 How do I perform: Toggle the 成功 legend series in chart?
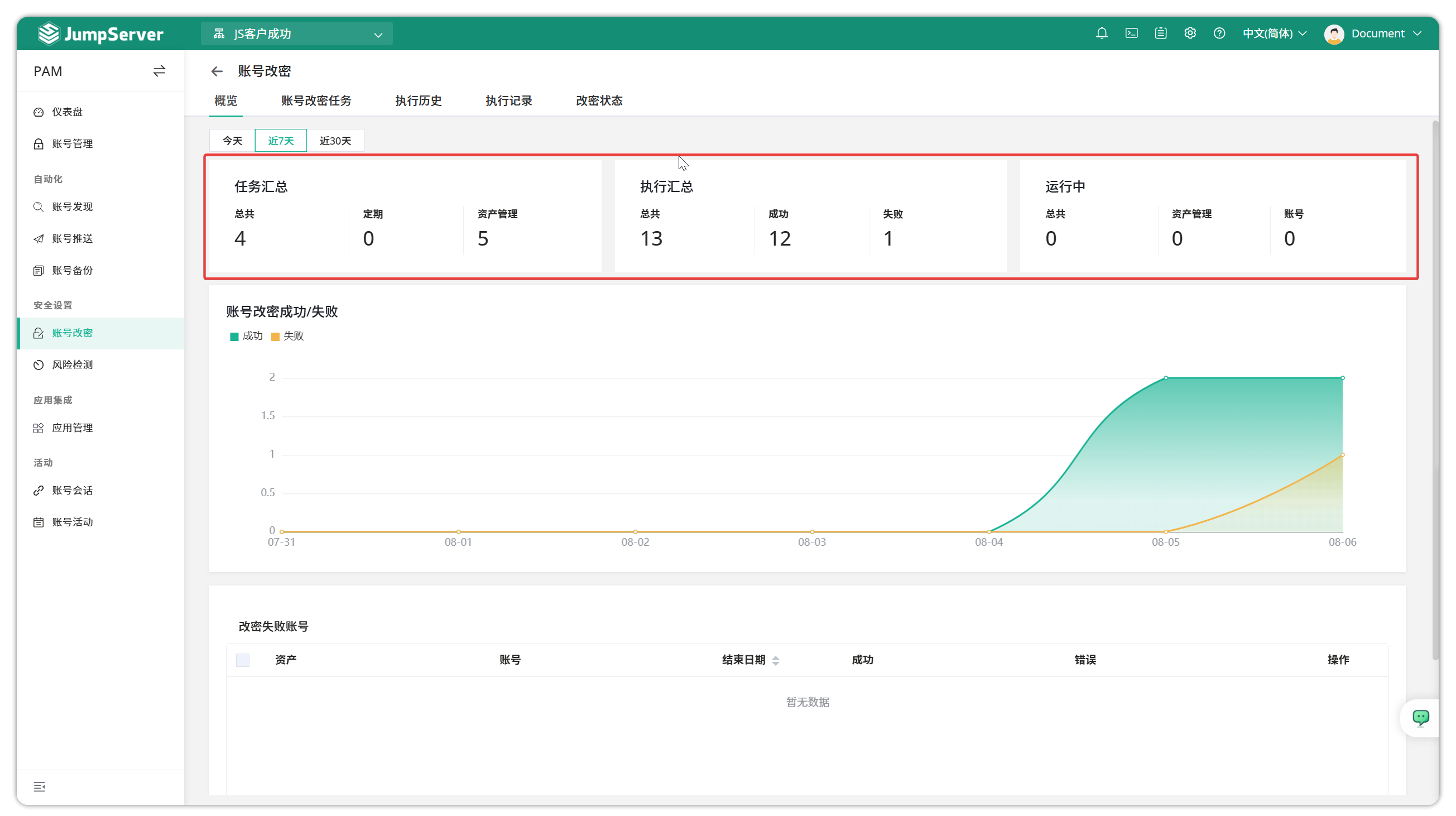(247, 336)
